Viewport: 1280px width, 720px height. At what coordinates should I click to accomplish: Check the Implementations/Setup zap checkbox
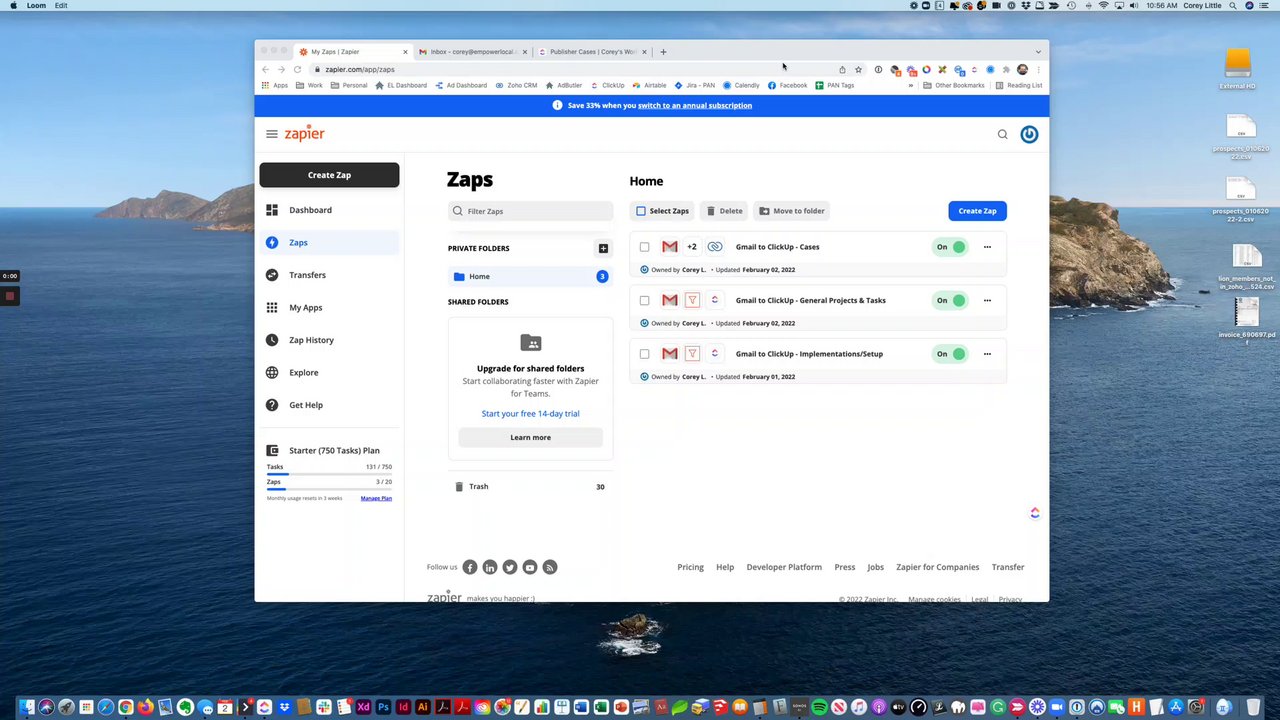pyautogui.click(x=644, y=354)
